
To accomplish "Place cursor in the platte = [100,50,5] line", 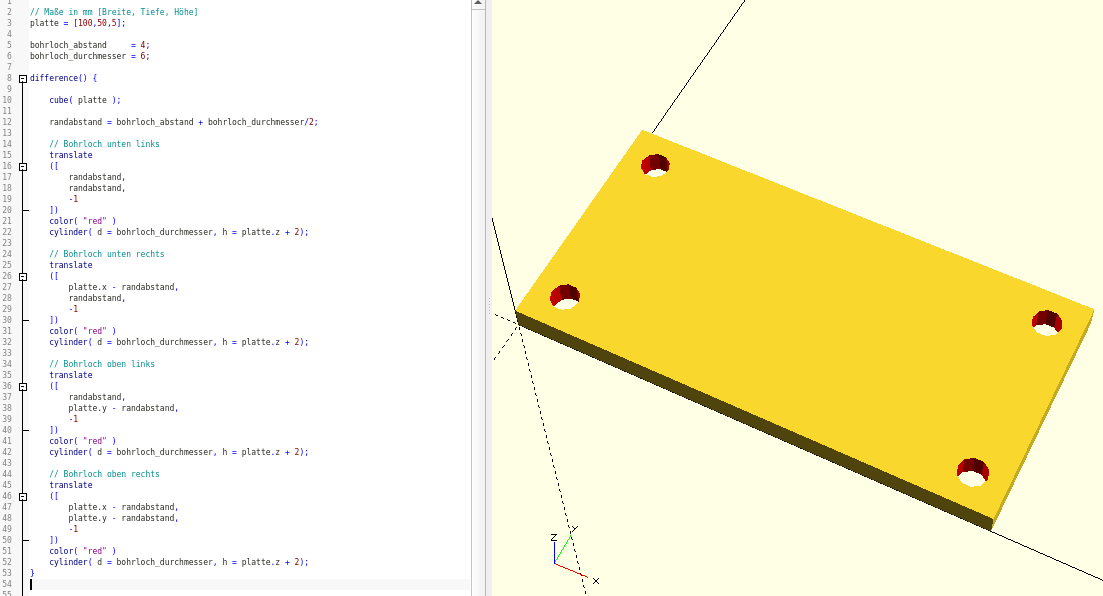I will click(x=78, y=23).
